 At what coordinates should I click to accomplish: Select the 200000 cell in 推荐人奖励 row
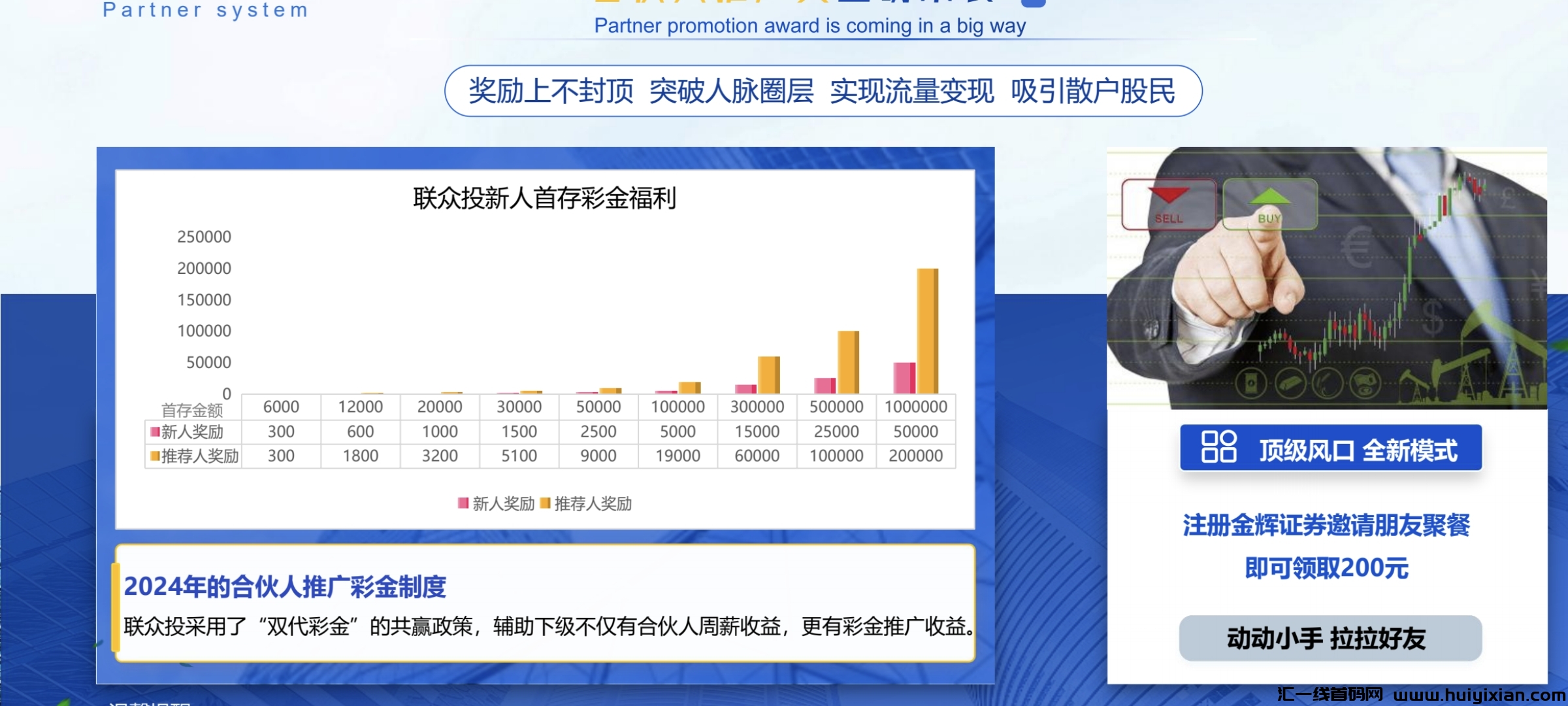tap(916, 456)
